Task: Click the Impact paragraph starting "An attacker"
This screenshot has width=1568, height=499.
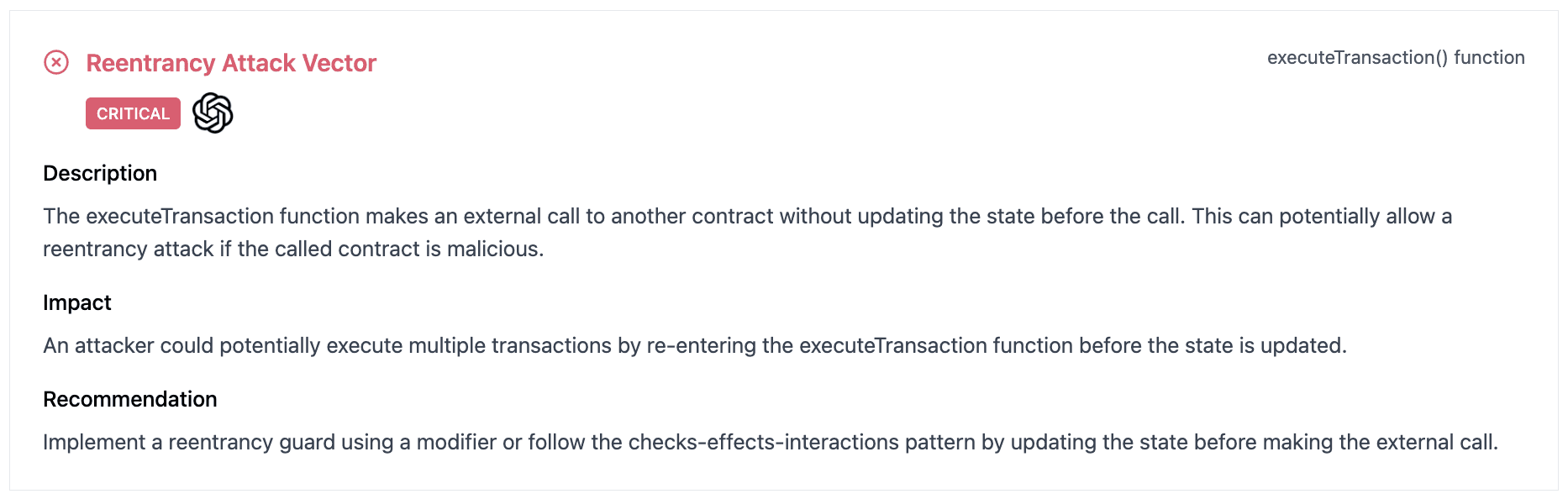Action: click(x=694, y=345)
